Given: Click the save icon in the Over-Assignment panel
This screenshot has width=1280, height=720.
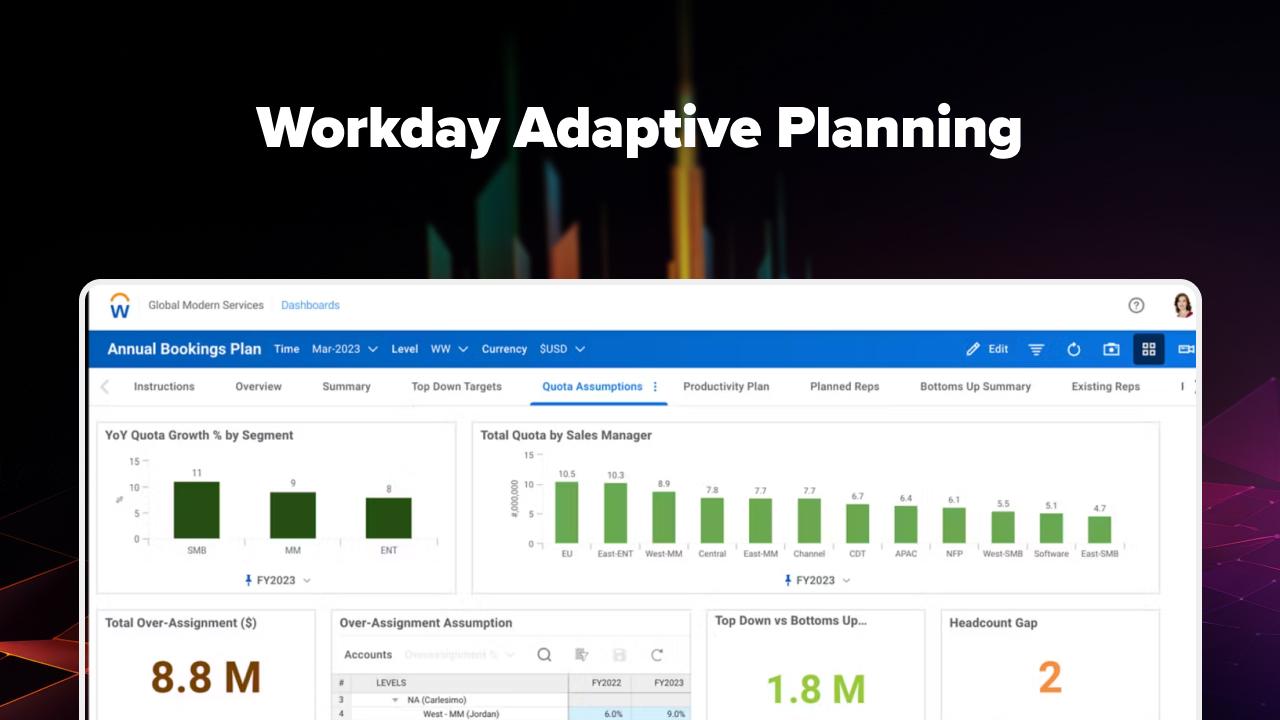Looking at the screenshot, I should (x=620, y=655).
